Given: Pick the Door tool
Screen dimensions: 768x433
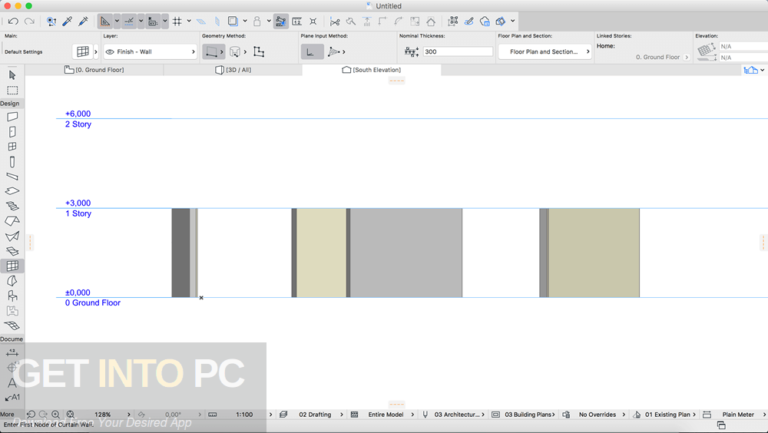Looking at the screenshot, I should 12,132.
